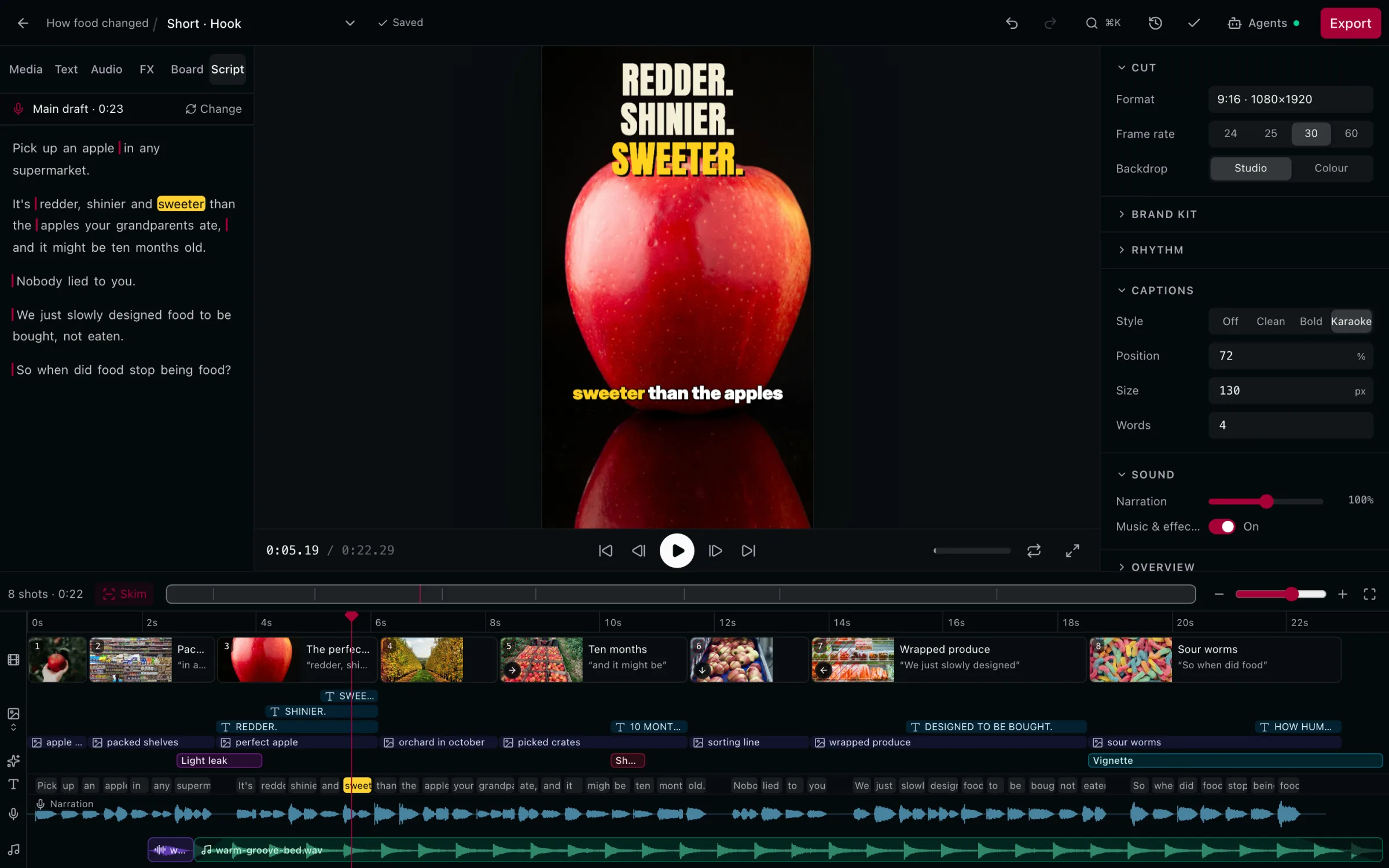Click the music track icon

tap(14, 849)
